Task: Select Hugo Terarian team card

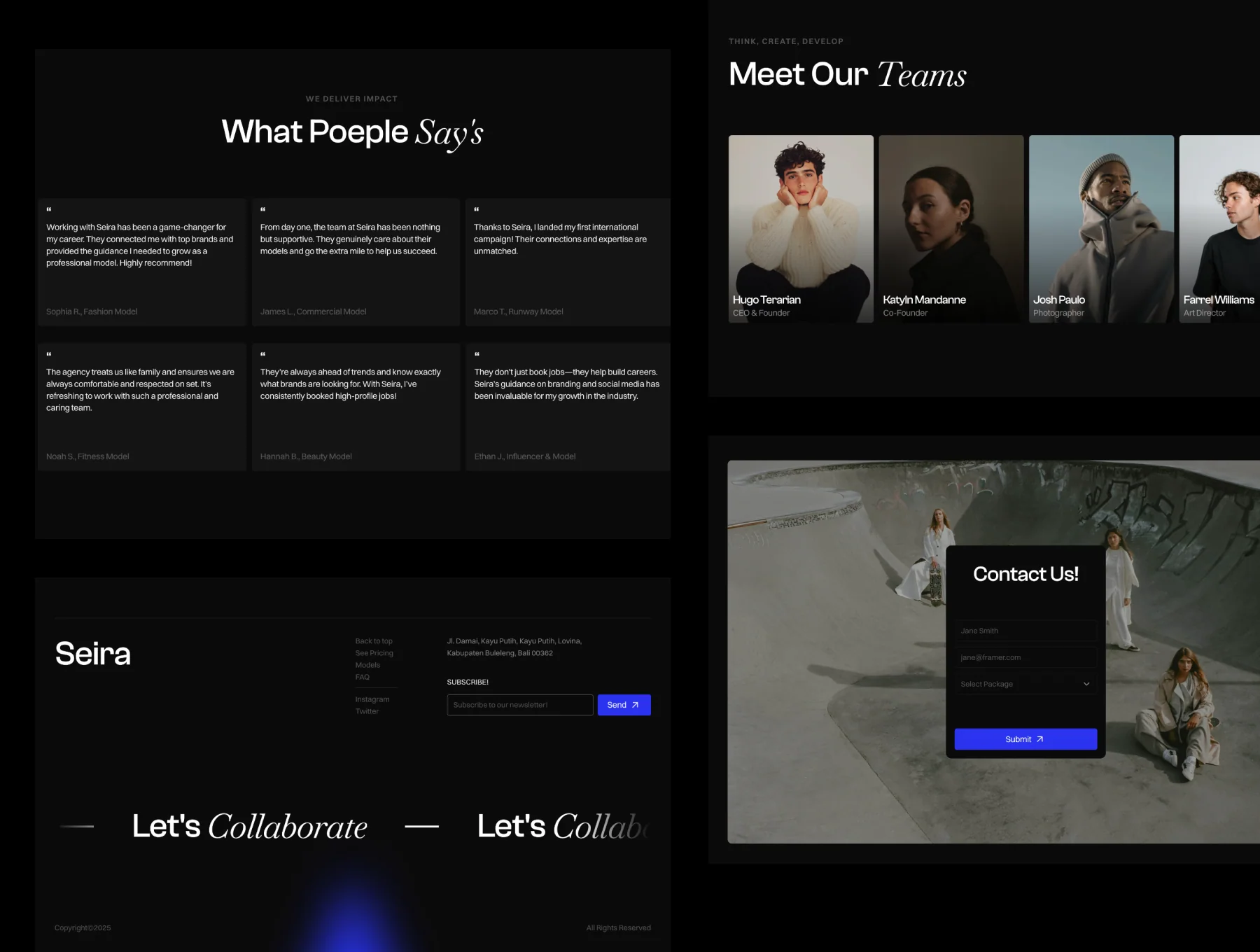Action: (x=801, y=229)
